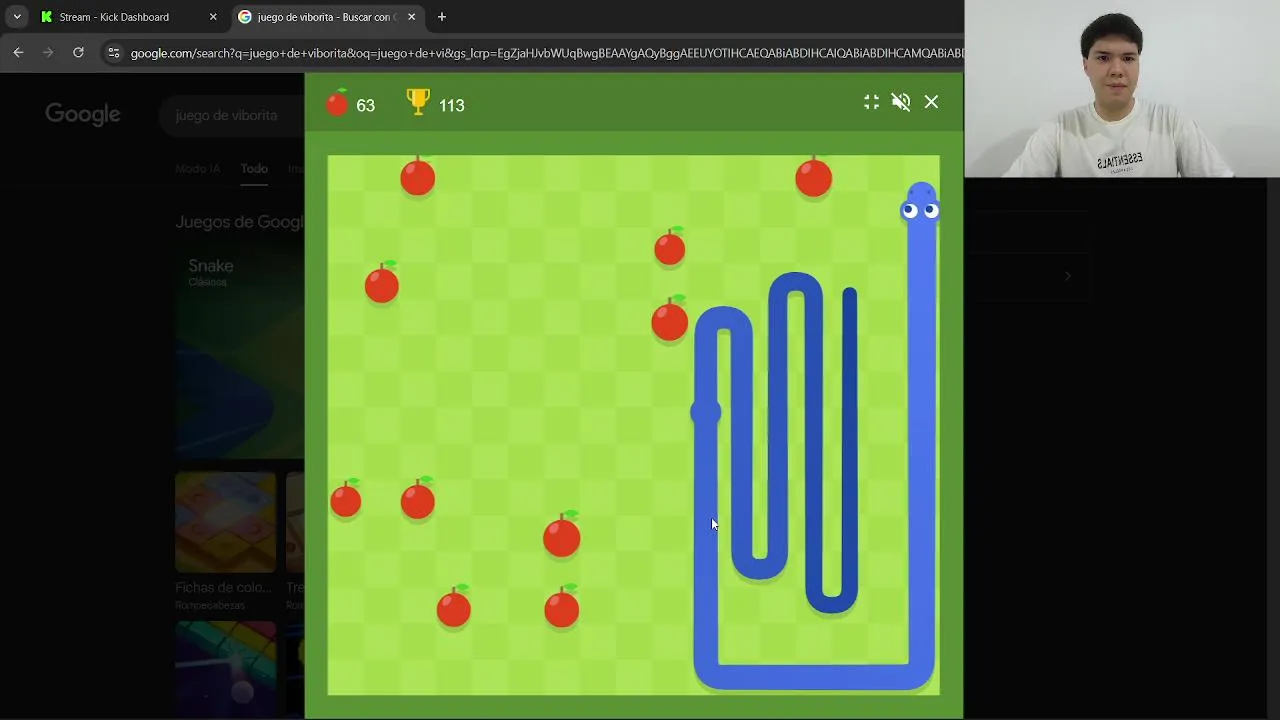Viewport: 1280px width, 720px height.
Task: Open the Fichas de colo... game thumbnail
Action: click(x=226, y=522)
